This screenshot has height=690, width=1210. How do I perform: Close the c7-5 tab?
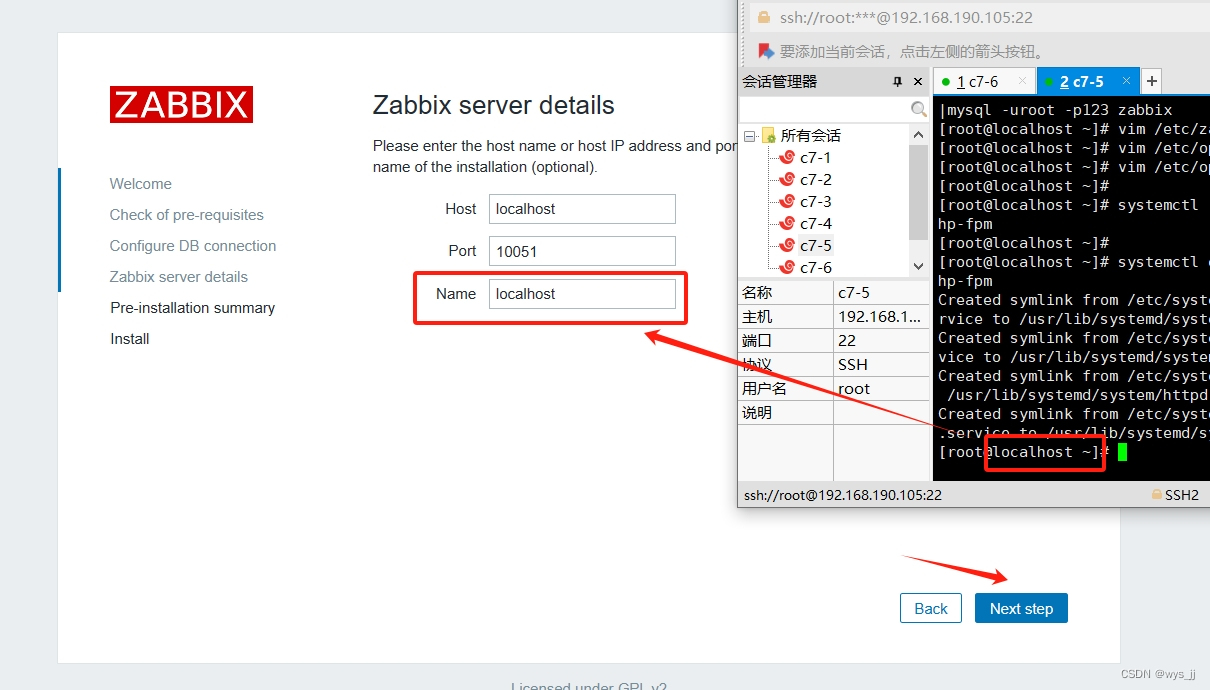pyautogui.click(x=1126, y=82)
